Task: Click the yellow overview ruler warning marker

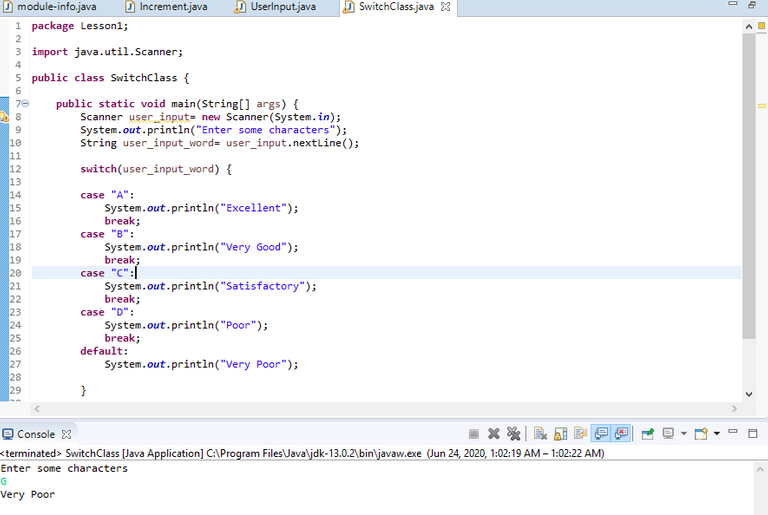Action: coord(762,106)
